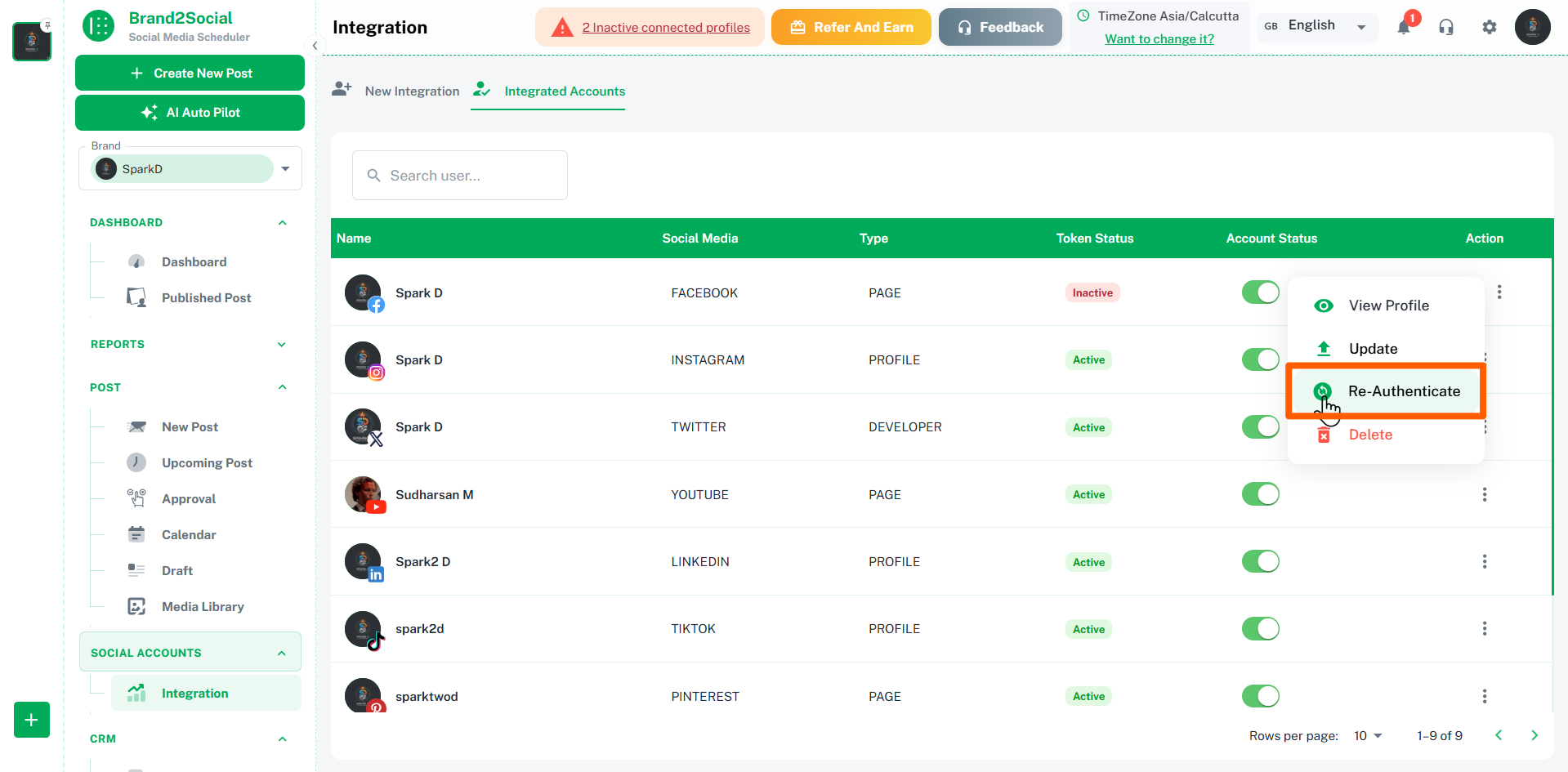Focus the Search user input field
Image resolution: width=1568 pixels, height=772 pixels.
click(x=460, y=175)
